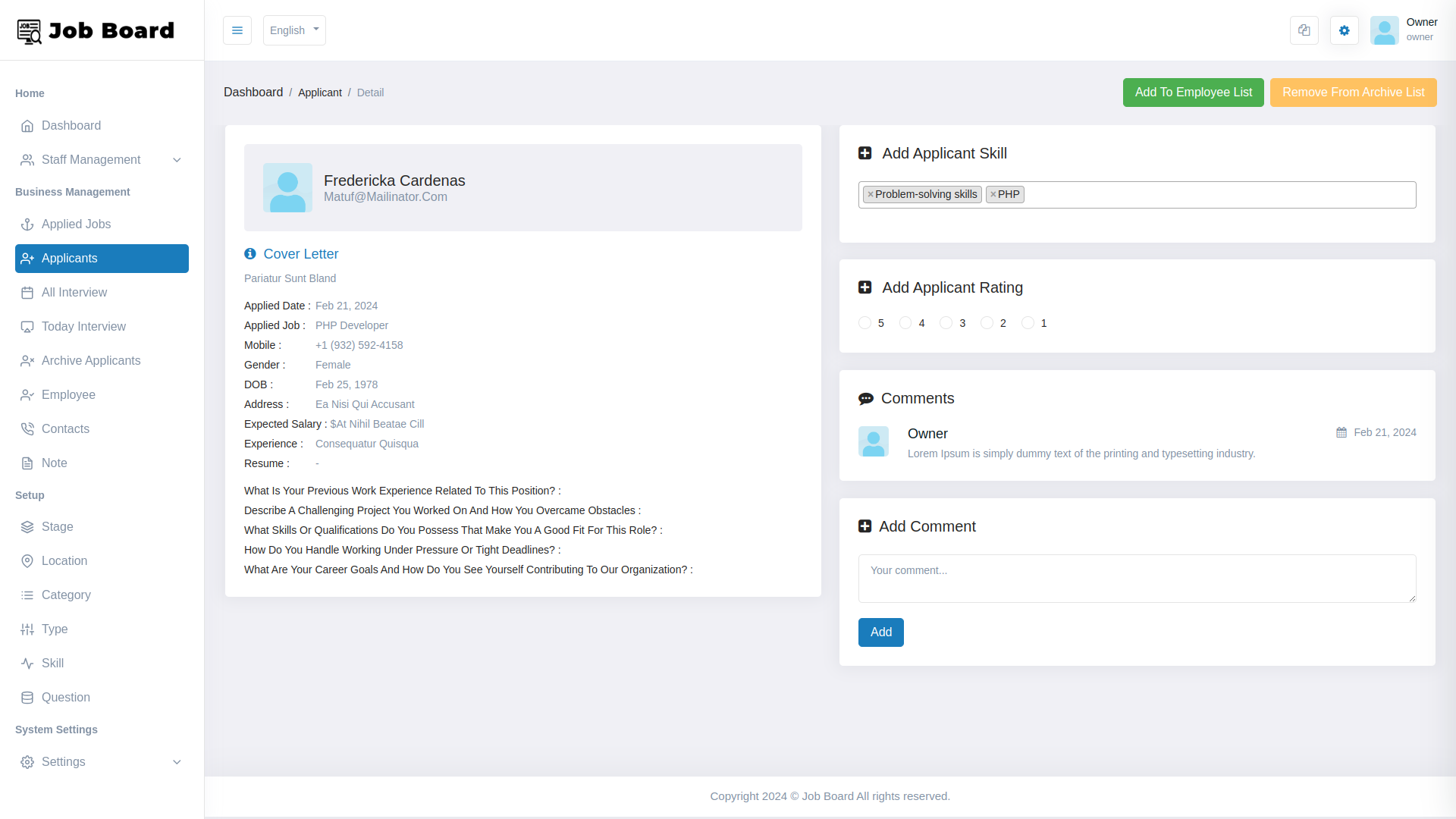Select the Skill setup icon
Viewport: 1456px width, 819px height.
(27, 663)
